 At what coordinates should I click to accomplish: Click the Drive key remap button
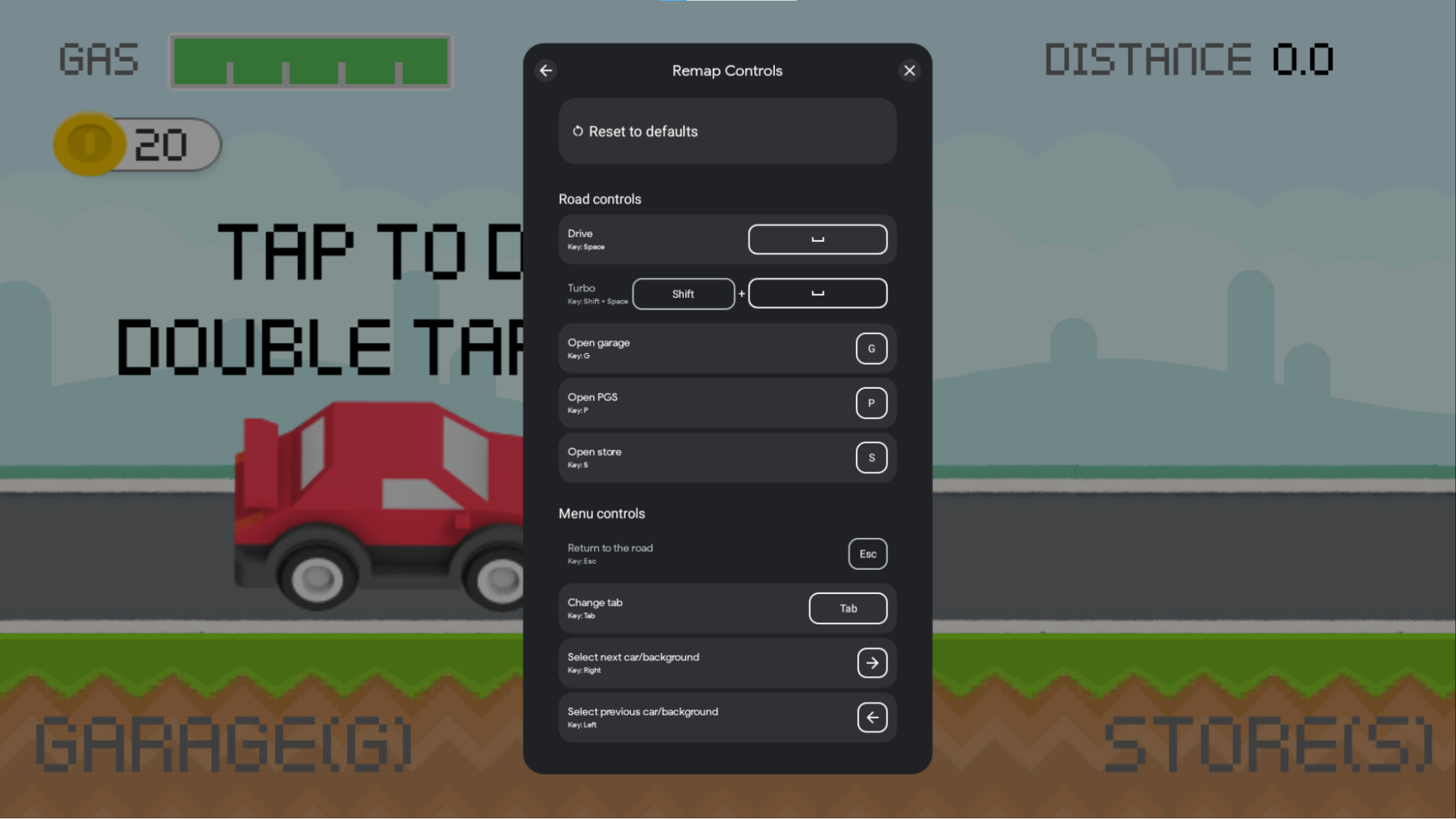tap(818, 239)
